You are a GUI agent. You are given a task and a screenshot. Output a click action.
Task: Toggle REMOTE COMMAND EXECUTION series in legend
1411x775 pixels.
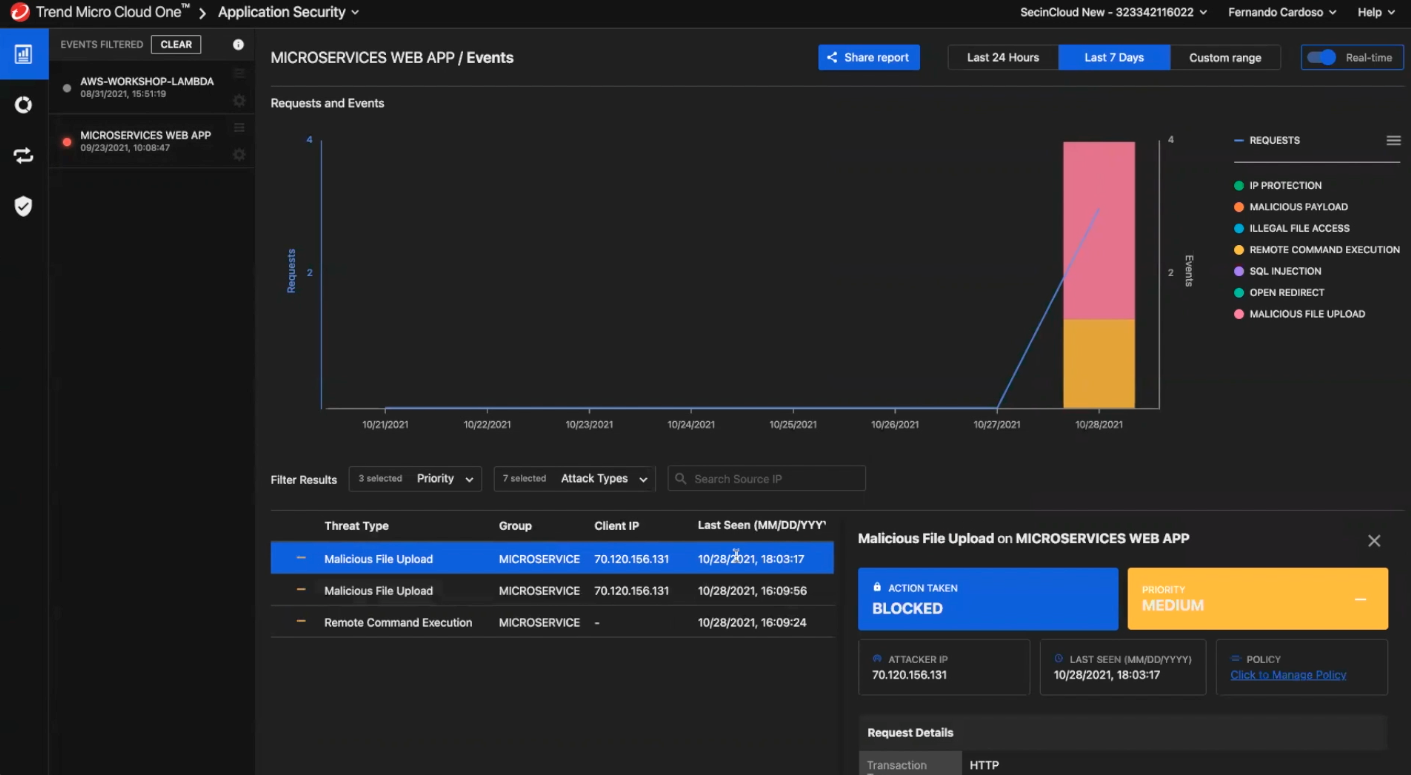pos(1317,250)
